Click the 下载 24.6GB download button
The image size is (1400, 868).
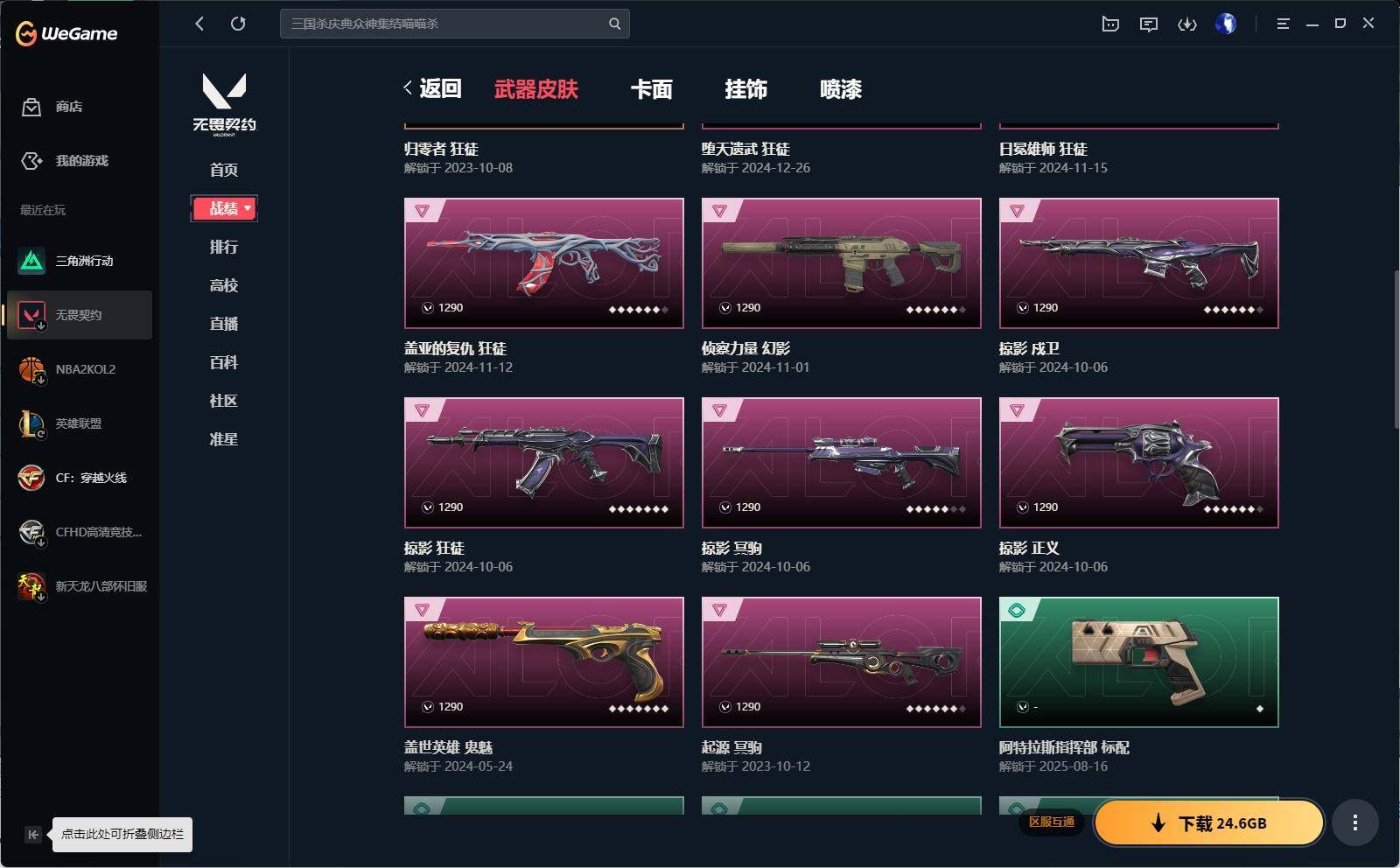coord(1209,822)
